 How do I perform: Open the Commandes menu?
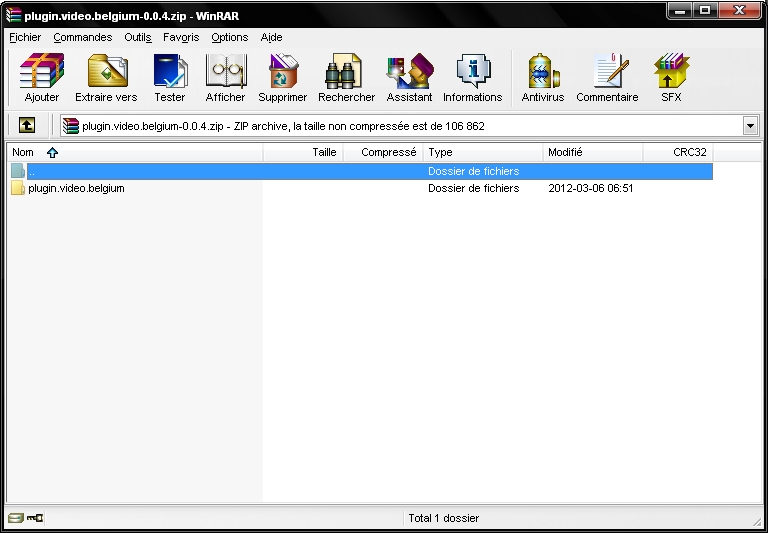click(83, 37)
